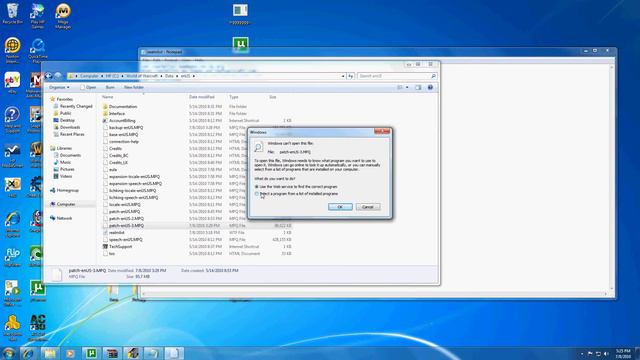Open the address bar history dropdown arrow
The height and width of the screenshot is (360, 640).
(x=343, y=76)
